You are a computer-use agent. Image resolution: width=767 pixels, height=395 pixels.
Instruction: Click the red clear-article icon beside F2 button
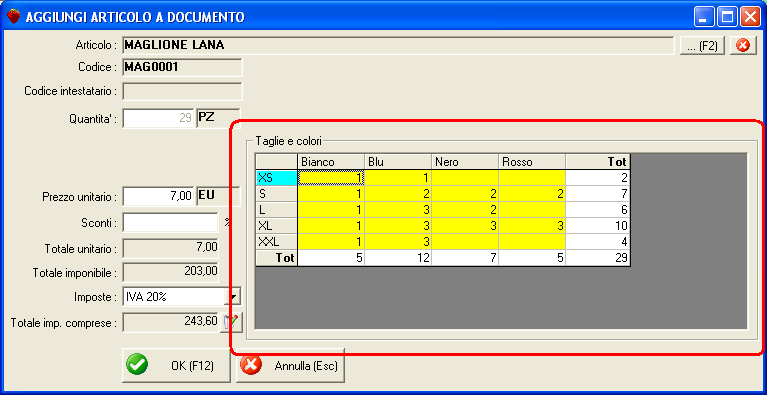tap(743, 45)
